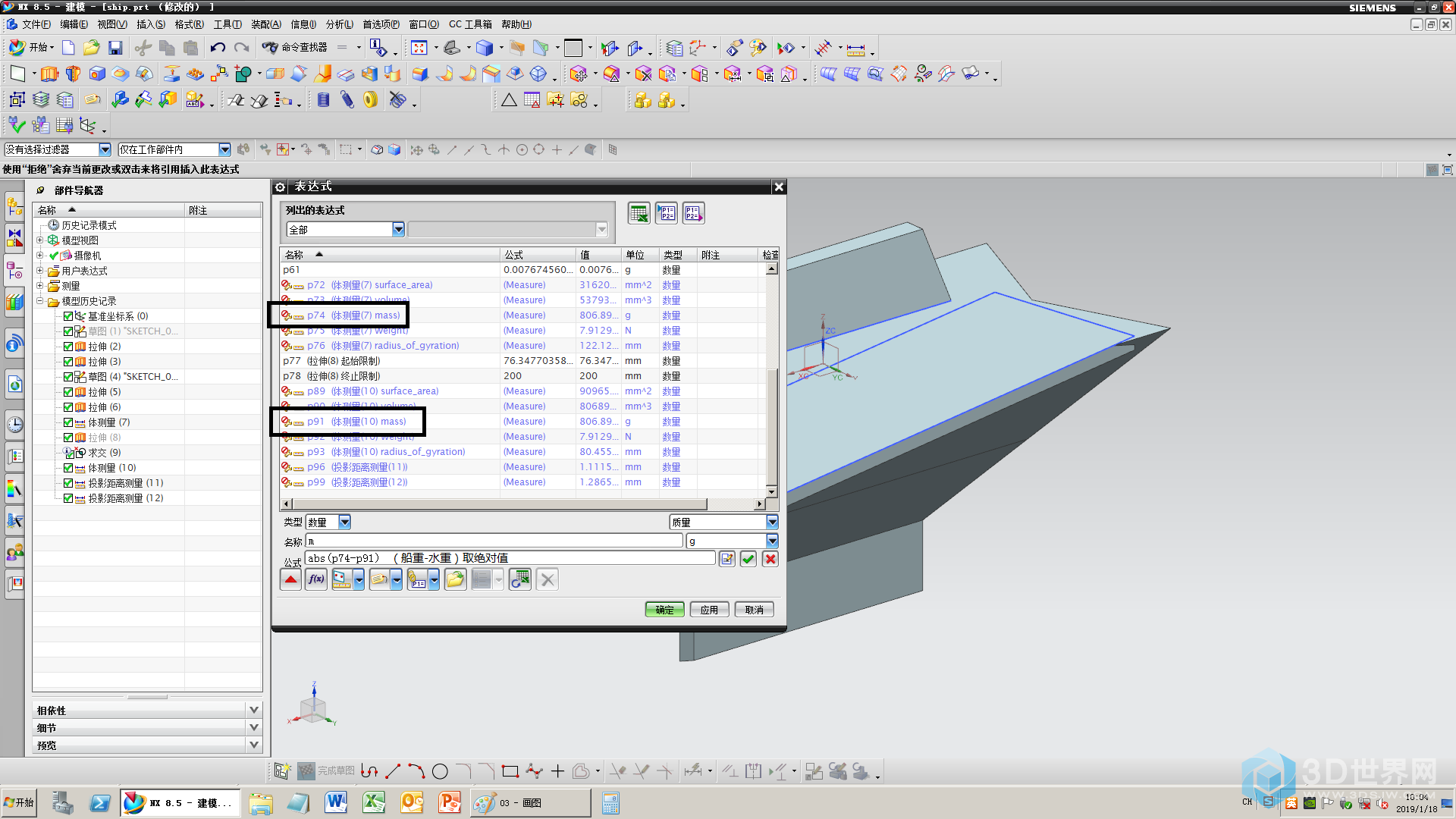Open the listed expressions 全部 dropdown
1456x819 pixels.
tap(398, 230)
